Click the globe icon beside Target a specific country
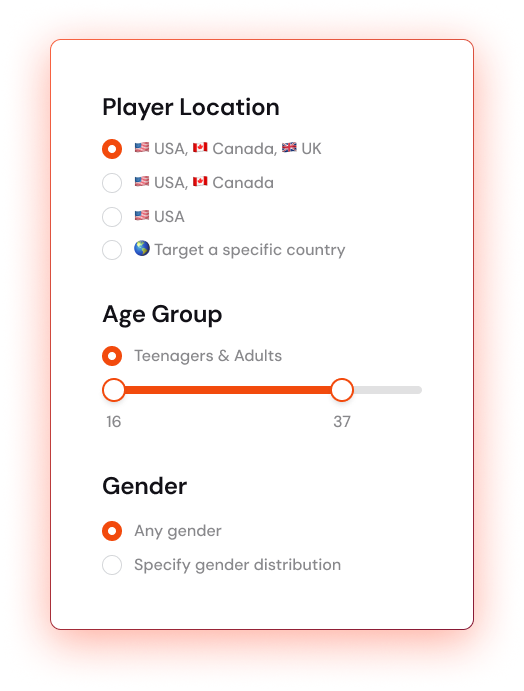The width and height of the screenshot is (524, 691). 142,249
